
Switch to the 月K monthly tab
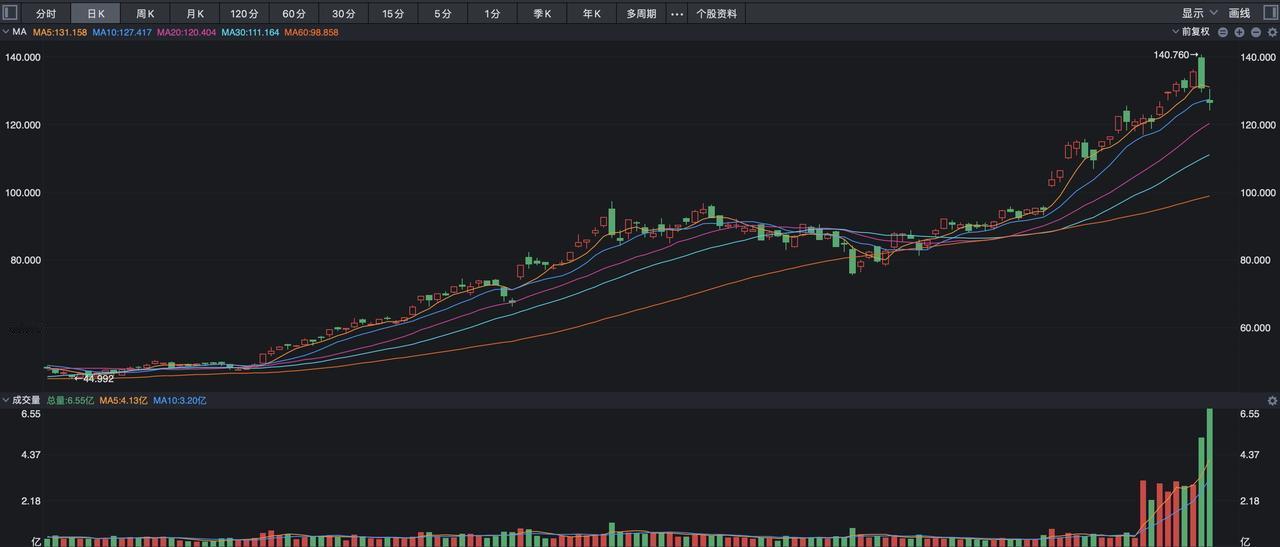[195, 14]
